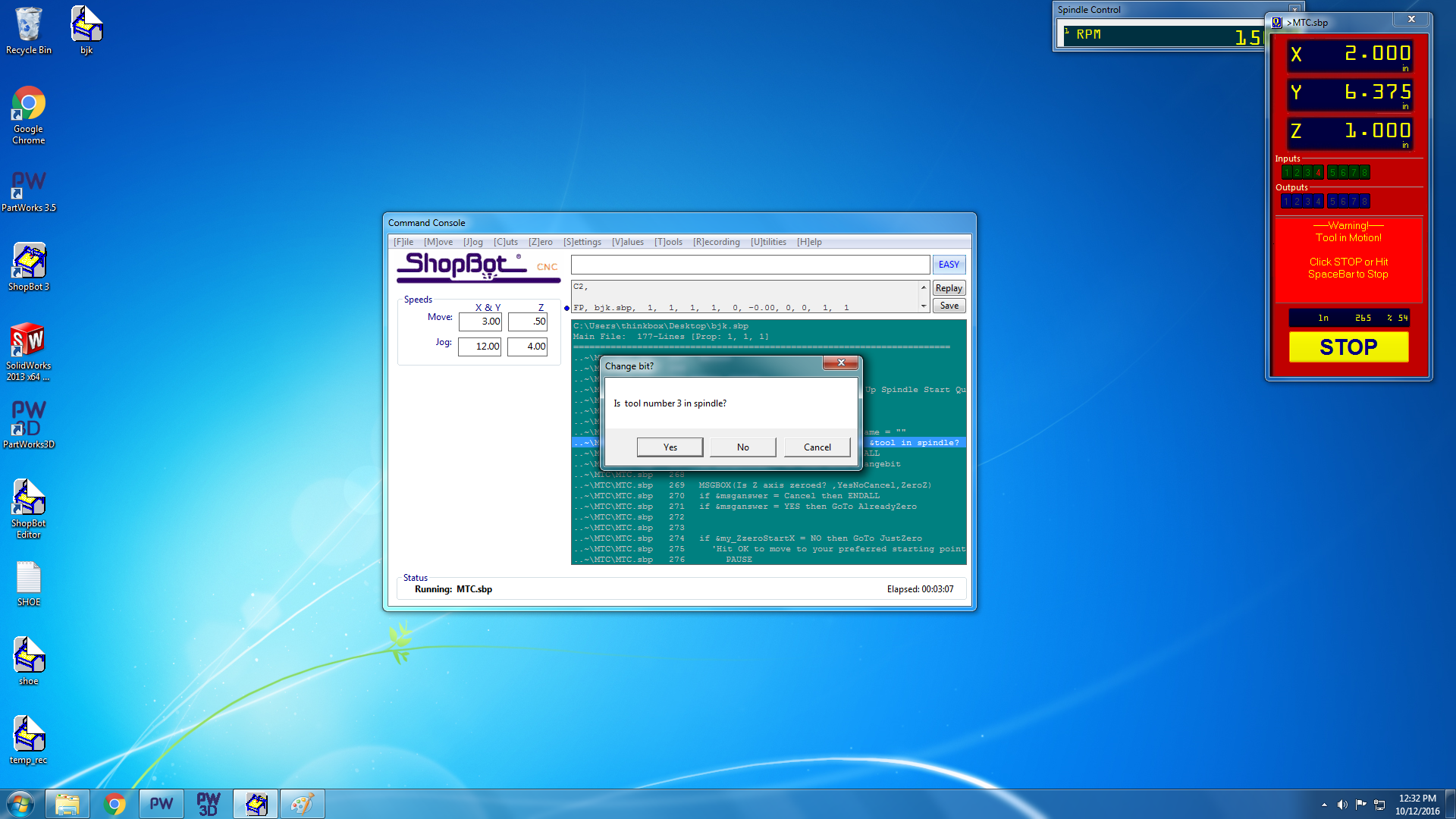Open Paint from the taskbar
Screen dimensions: 1456x819
[x=303, y=804]
